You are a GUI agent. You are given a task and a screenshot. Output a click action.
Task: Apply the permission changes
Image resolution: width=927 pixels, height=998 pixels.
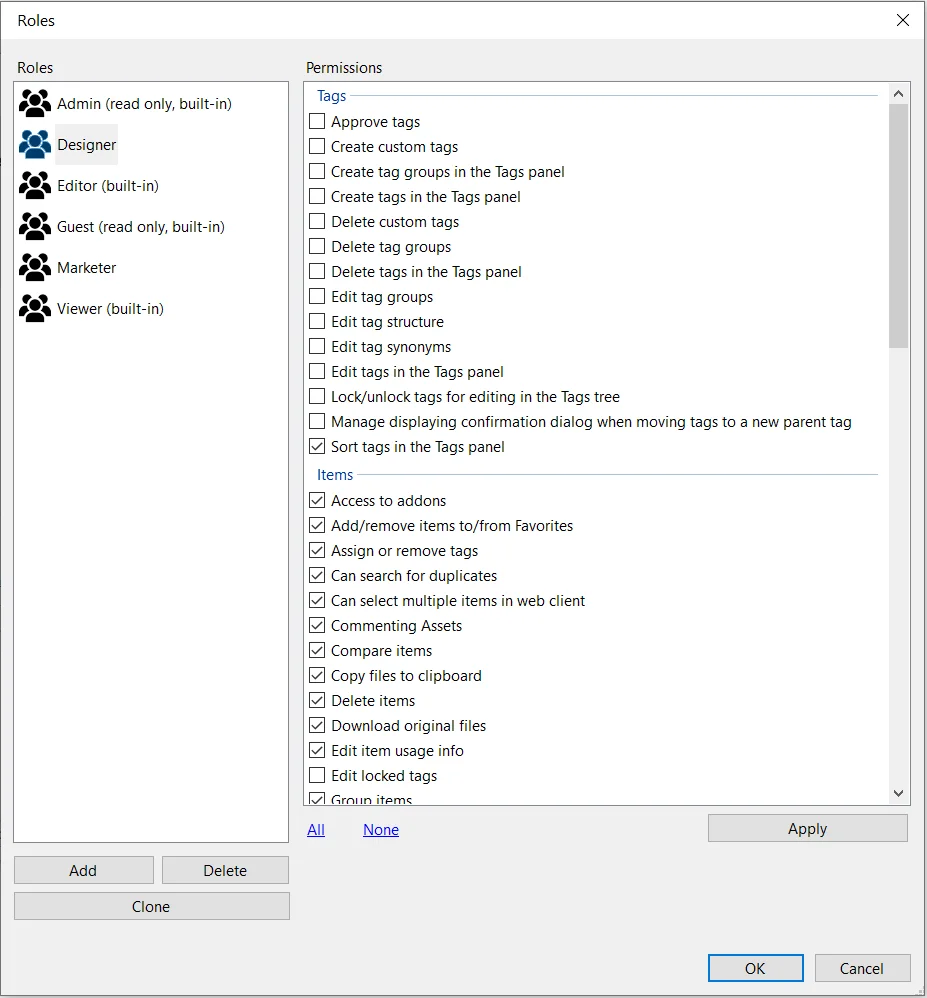(x=807, y=828)
